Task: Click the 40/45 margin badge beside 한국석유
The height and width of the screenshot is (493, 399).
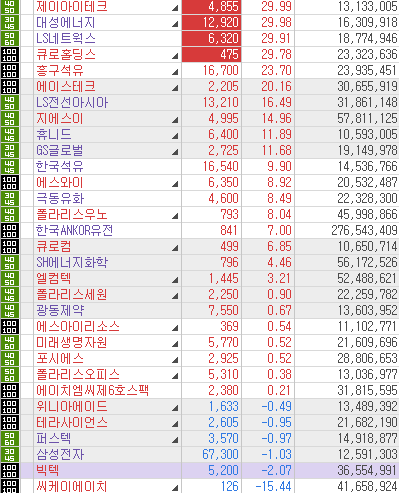Action: [10, 167]
